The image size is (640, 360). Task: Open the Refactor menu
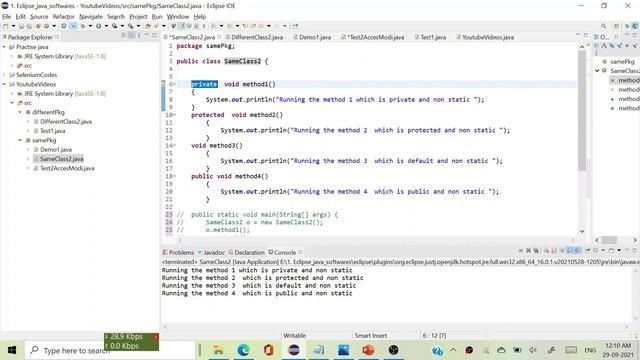click(x=63, y=17)
